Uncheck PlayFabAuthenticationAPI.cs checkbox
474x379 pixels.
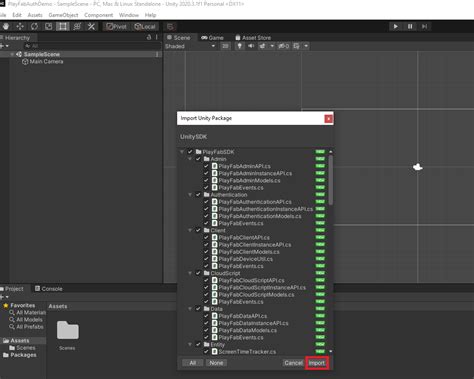tap(206, 202)
